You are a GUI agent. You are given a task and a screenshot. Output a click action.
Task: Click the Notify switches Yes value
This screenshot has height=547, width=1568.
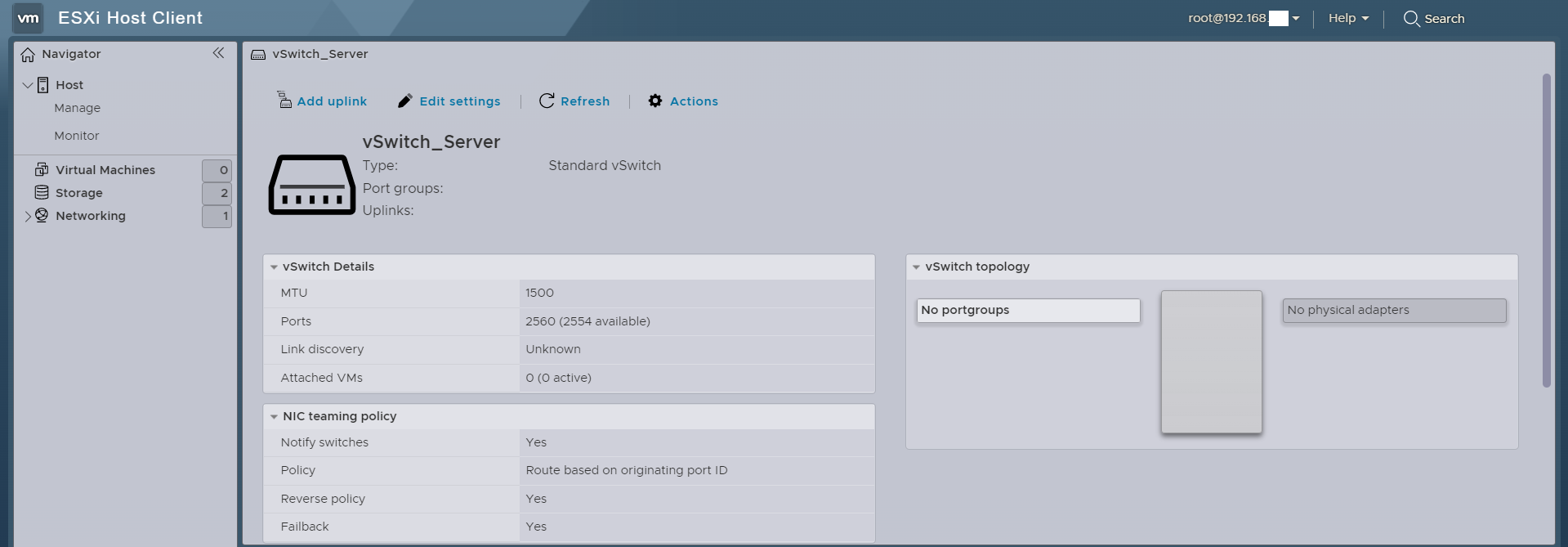coord(536,442)
